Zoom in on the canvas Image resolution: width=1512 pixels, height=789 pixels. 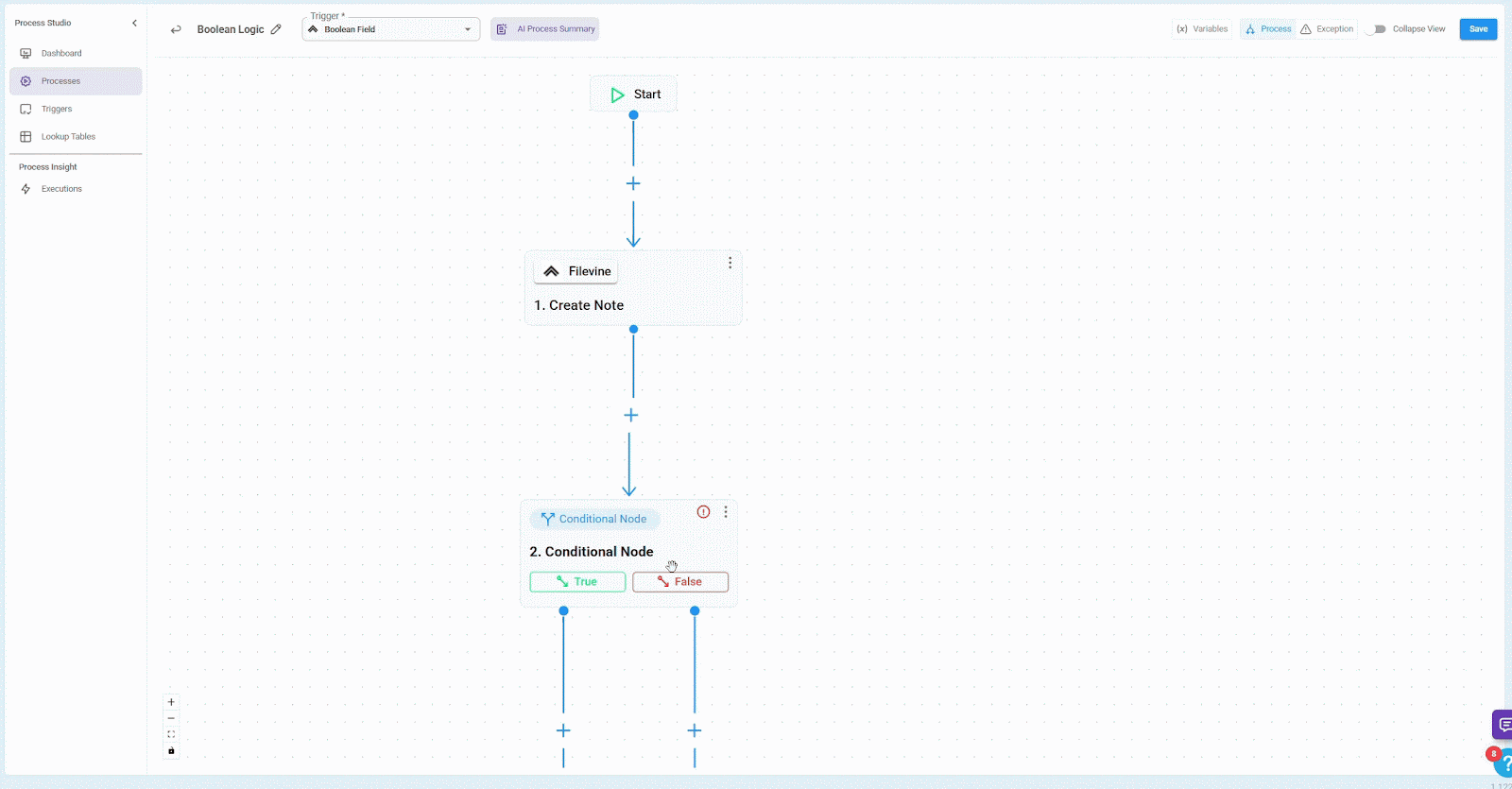(171, 702)
